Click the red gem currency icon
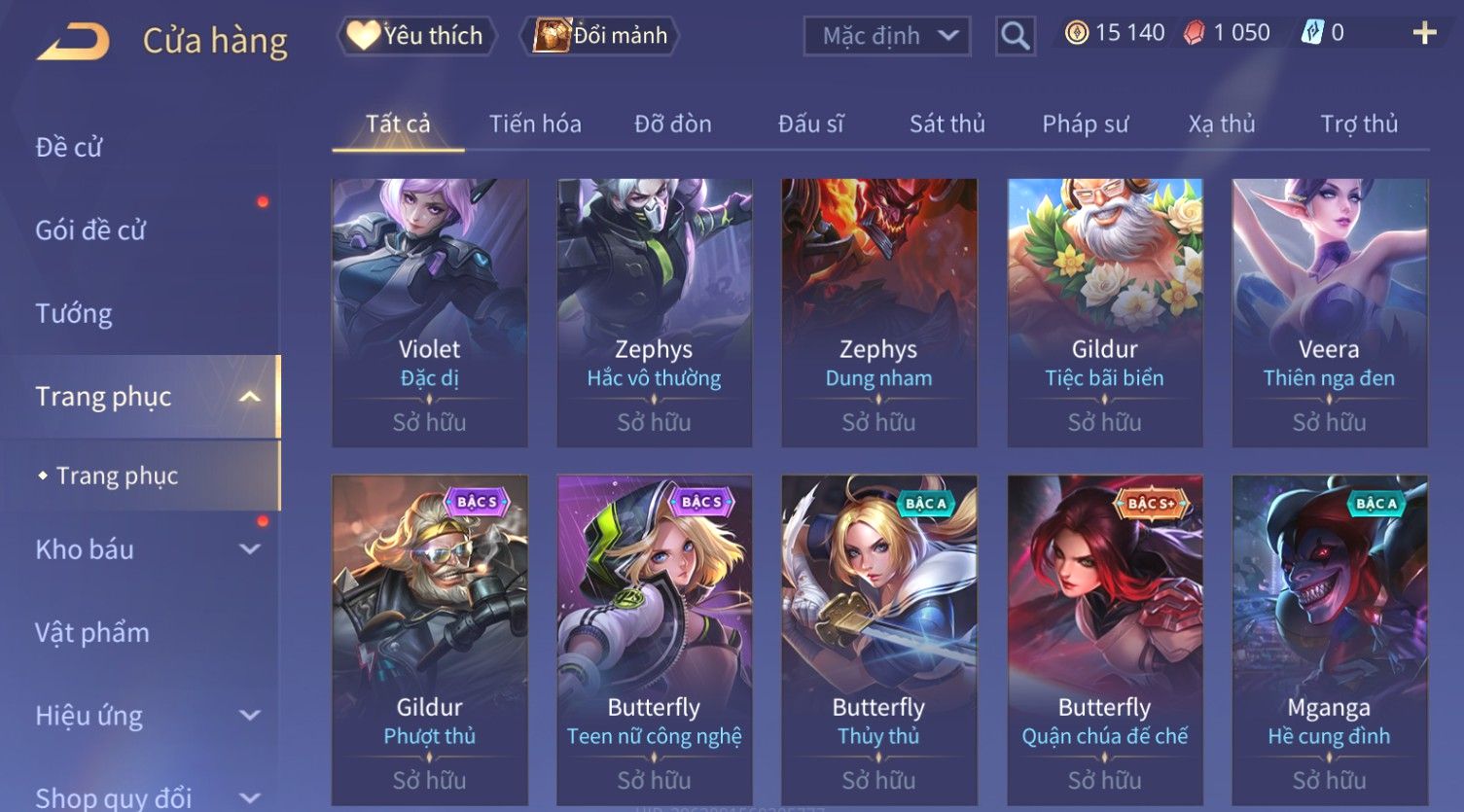Screen dimensions: 1464x812 click(x=1195, y=33)
